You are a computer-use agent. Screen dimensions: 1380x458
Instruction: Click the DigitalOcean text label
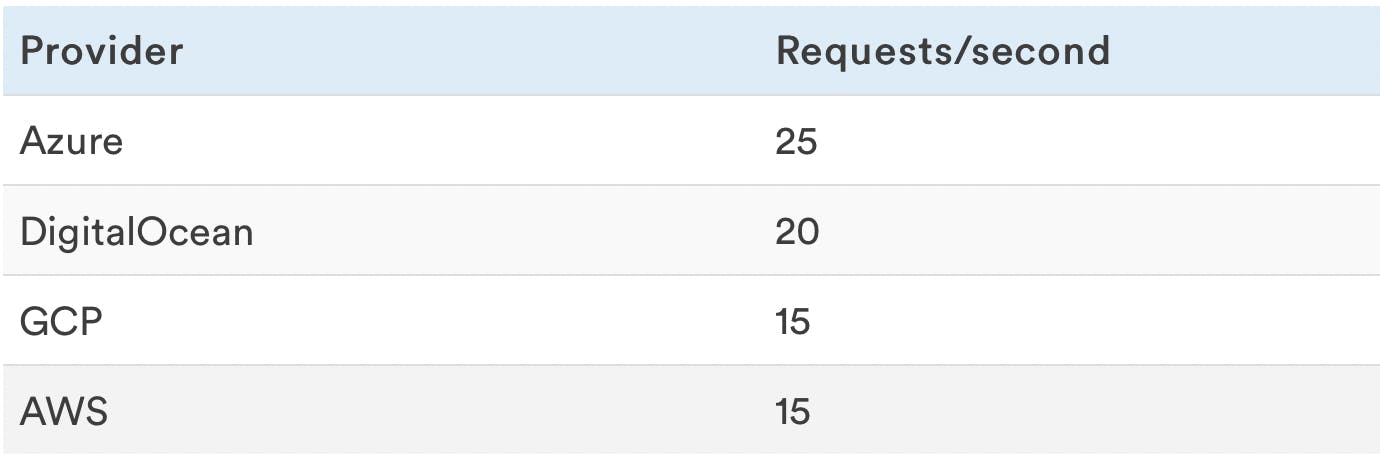point(137,231)
